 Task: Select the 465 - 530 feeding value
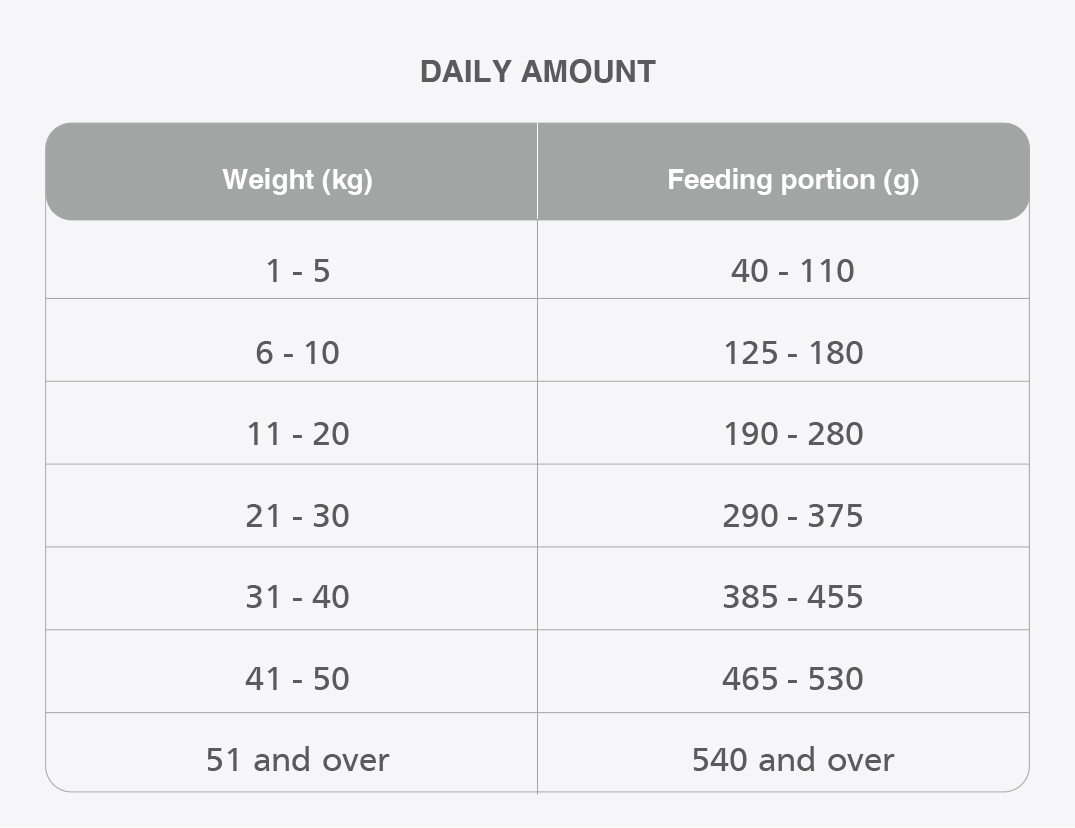pos(793,679)
